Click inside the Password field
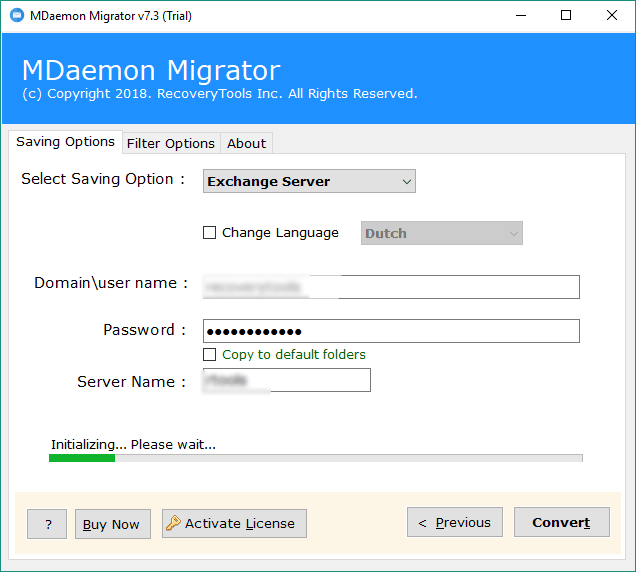This screenshot has width=636, height=572. click(391, 331)
